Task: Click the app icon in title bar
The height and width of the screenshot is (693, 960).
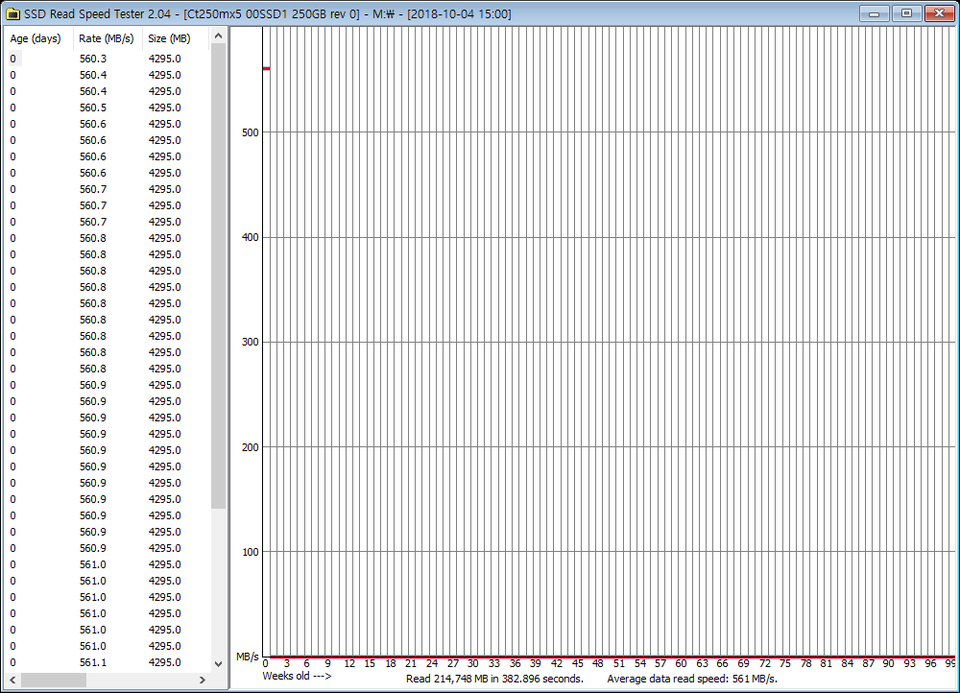Action: tap(12, 13)
